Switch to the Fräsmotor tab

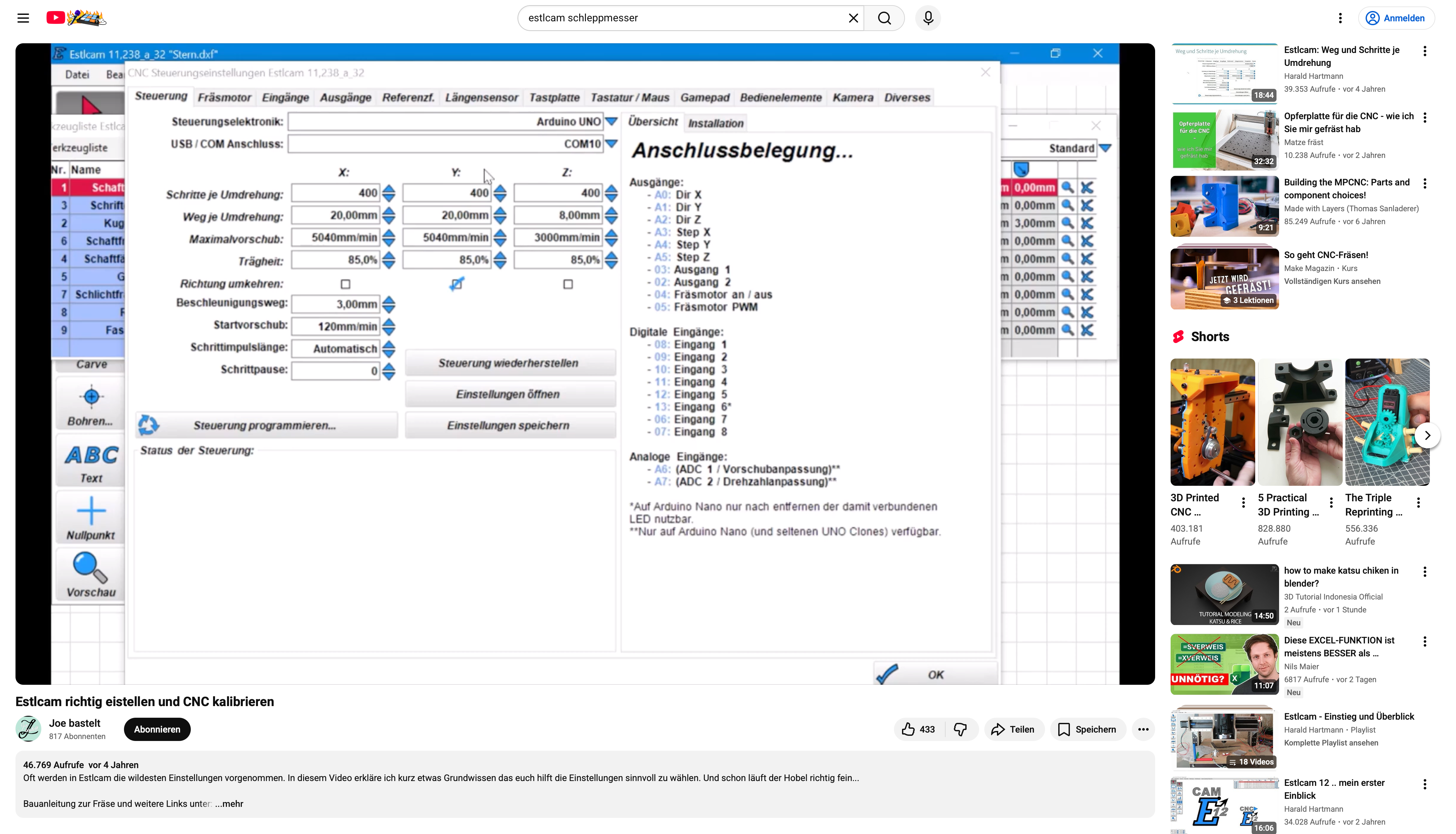pos(224,97)
